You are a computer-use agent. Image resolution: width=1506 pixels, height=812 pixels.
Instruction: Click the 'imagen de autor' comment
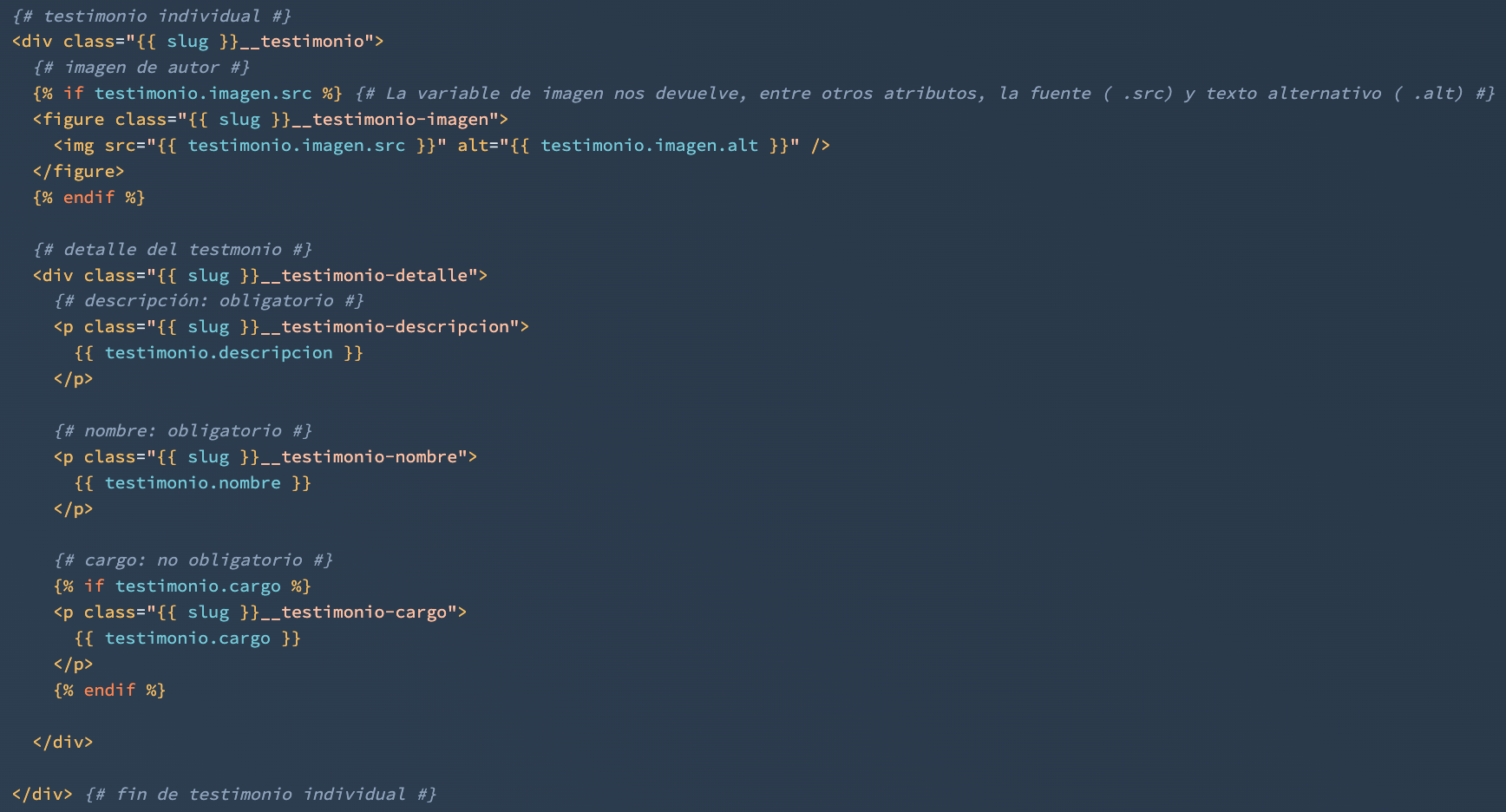pyautogui.click(x=141, y=68)
